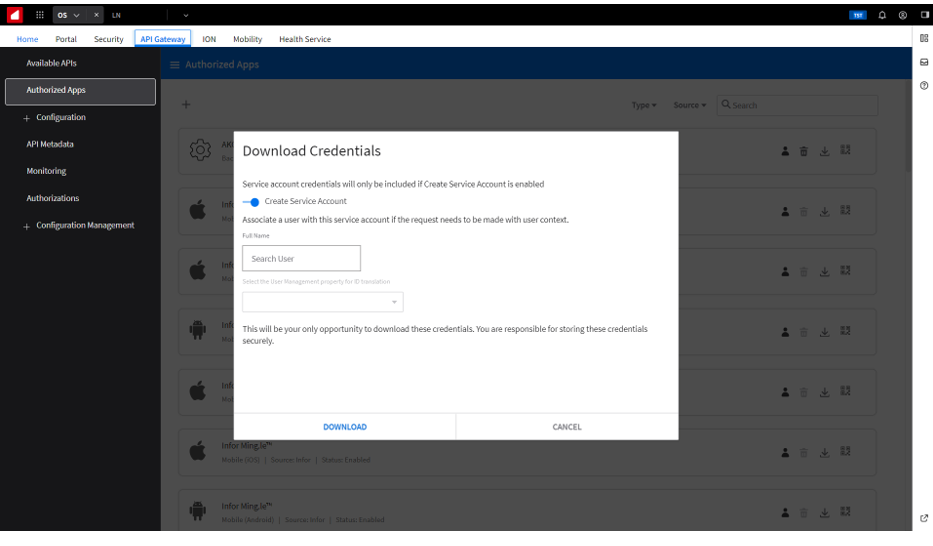Click the plus icon to add app
The width and height of the screenshot is (933, 546).
186,105
